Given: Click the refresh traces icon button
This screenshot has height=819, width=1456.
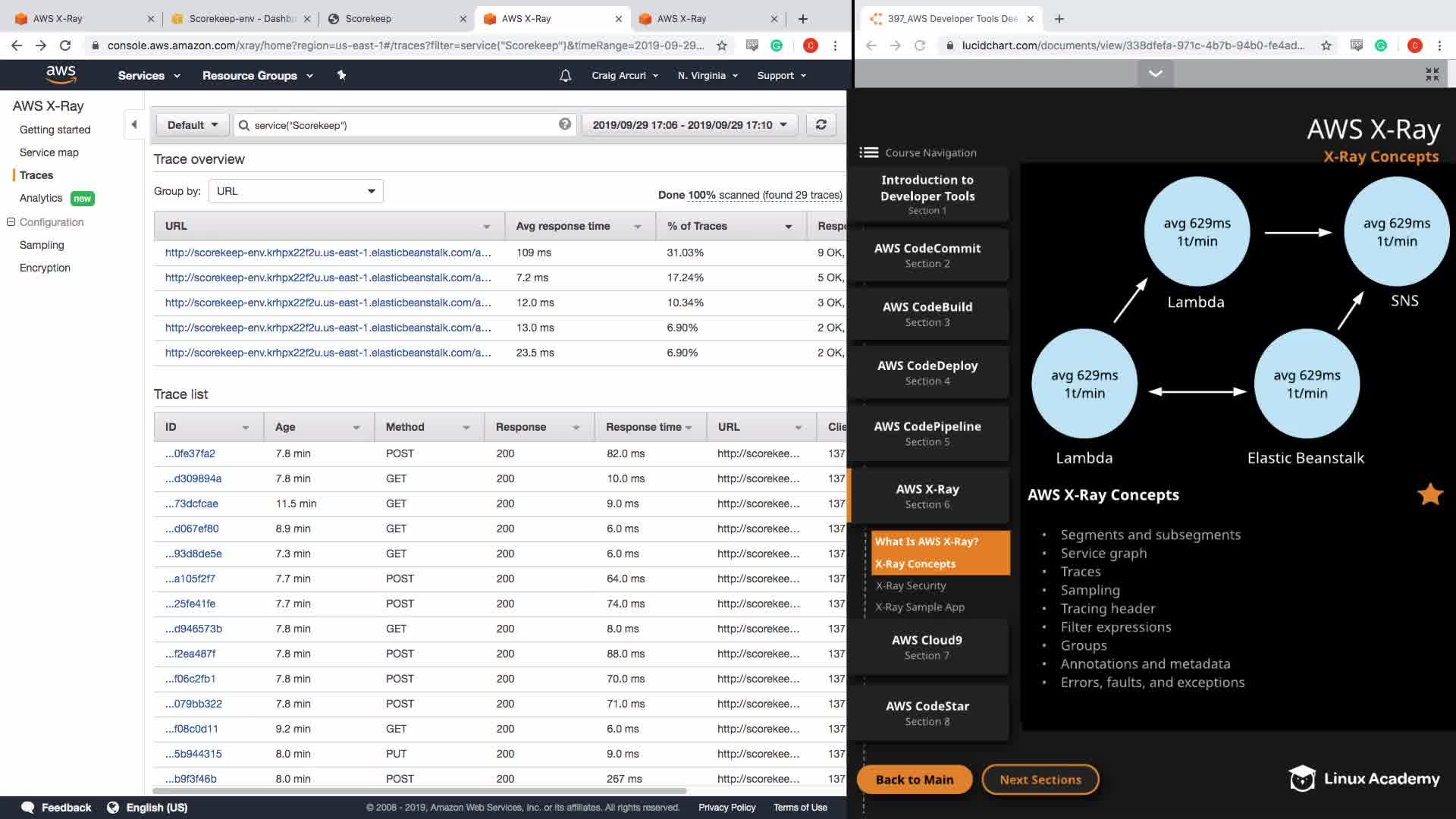Looking at the screenshot, I should [x=821, y=125].
